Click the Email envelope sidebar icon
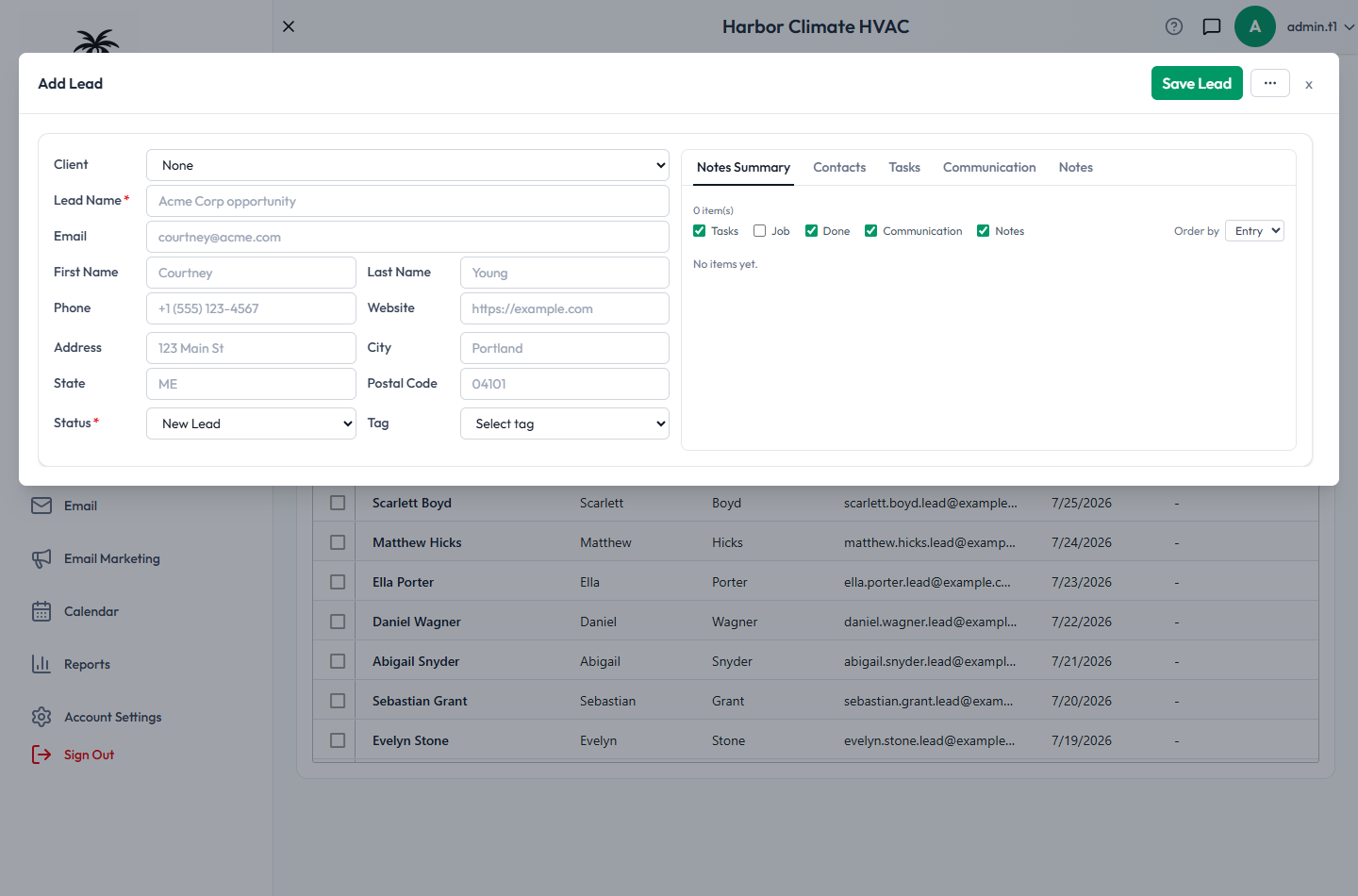 pyautogui.click(x=41, y=506)
